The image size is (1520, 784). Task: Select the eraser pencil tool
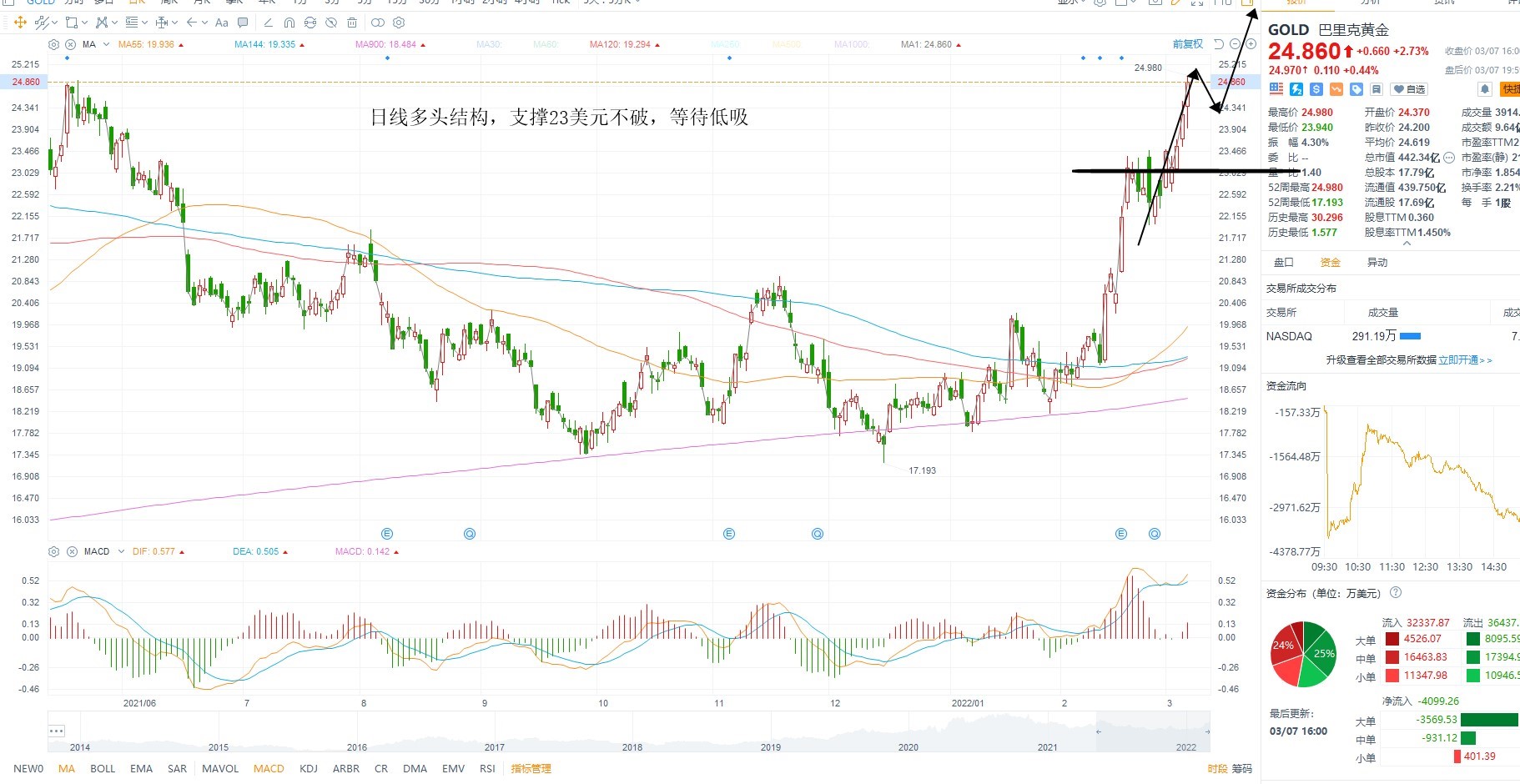[x=268, y=23]
